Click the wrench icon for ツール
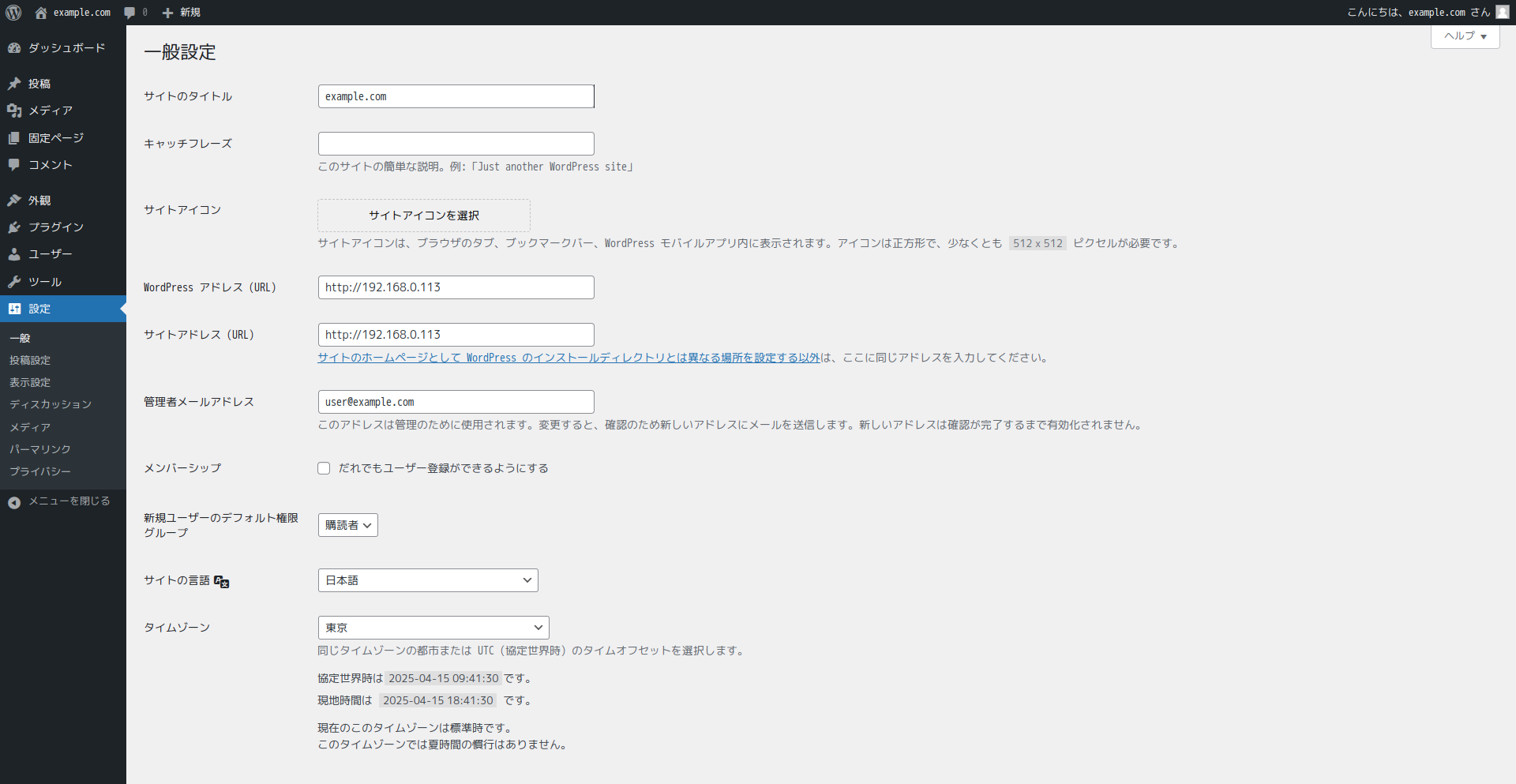Screen dimensions: 1516x784 [x=14, y=282]
